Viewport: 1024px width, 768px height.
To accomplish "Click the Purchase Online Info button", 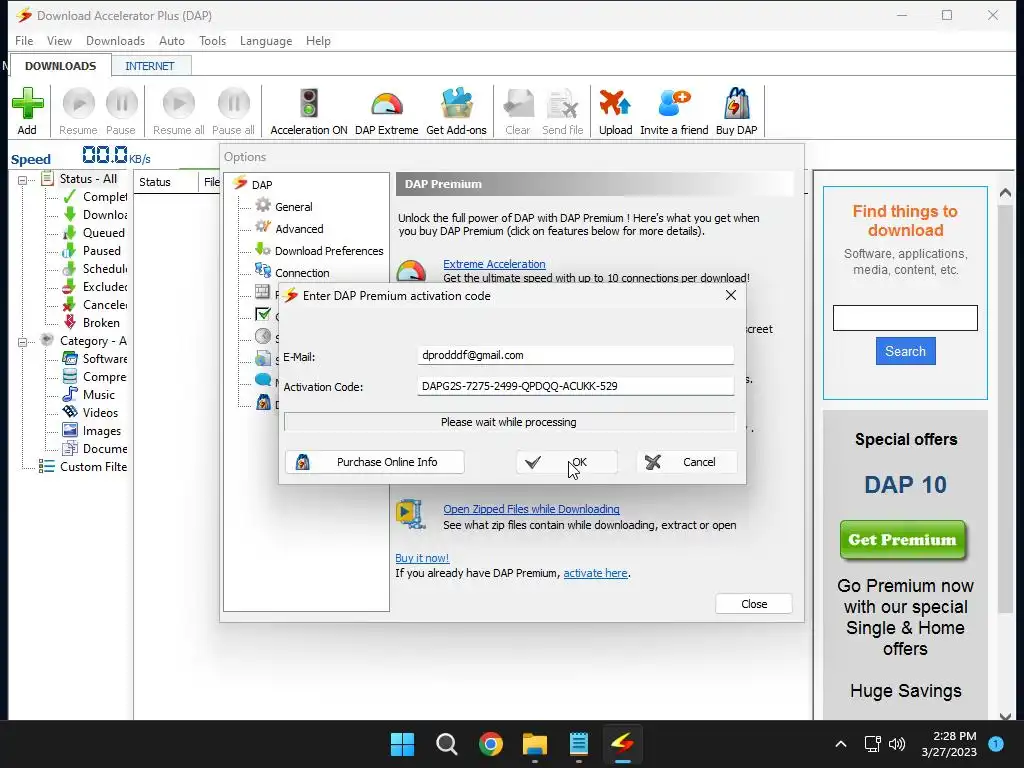I will click(x=375, y=462).
